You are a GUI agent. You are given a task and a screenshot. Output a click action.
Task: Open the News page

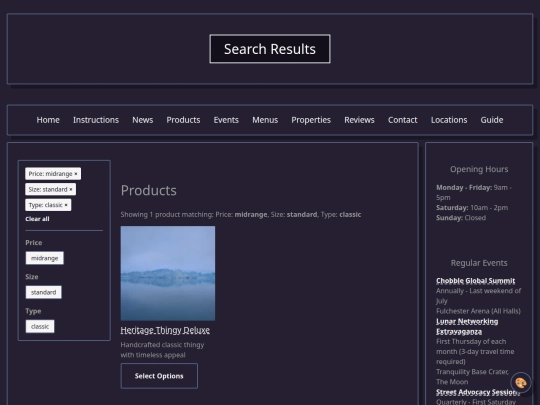click(x=143, y=120)
